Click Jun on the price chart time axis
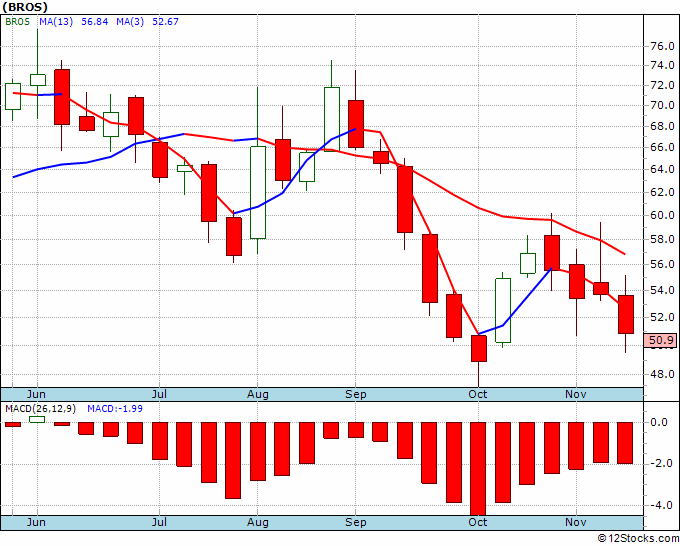 point(36,394)
